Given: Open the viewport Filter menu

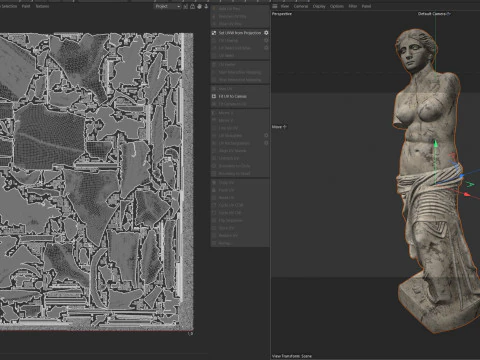Looking at the screenshot, I should [x=353, y=6].
